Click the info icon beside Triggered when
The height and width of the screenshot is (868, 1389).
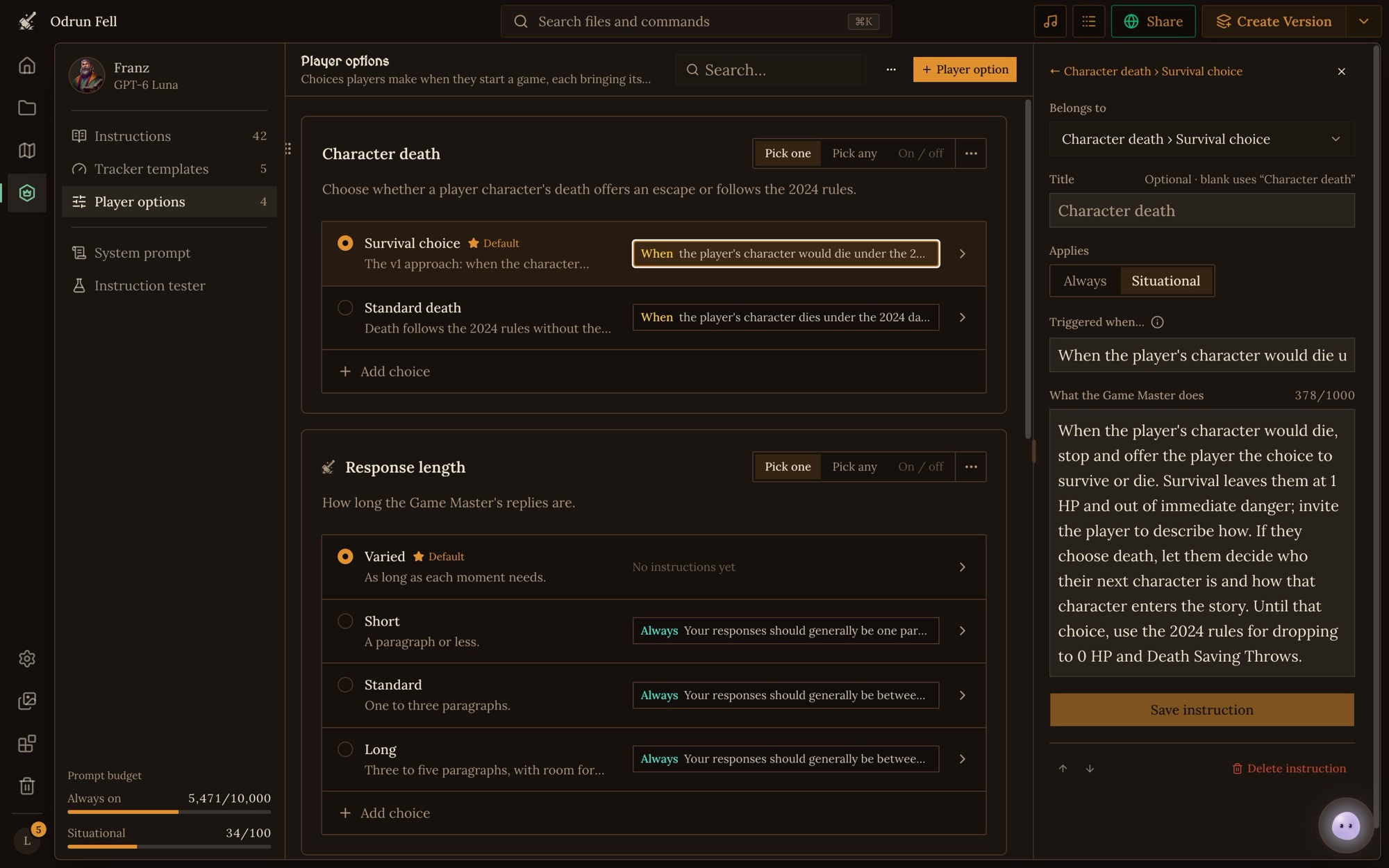(x=1157, y=322)
